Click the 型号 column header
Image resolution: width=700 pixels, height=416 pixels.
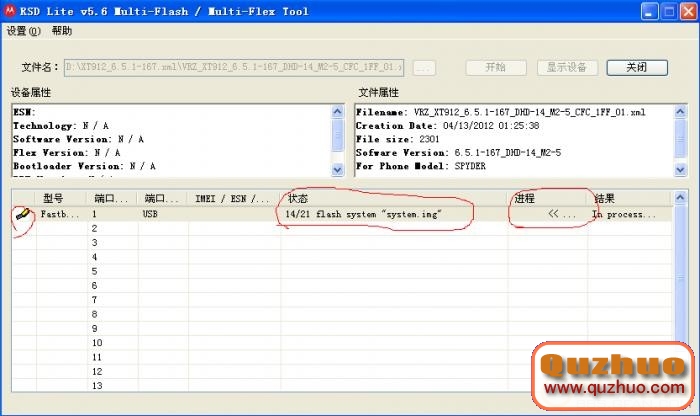60,198
